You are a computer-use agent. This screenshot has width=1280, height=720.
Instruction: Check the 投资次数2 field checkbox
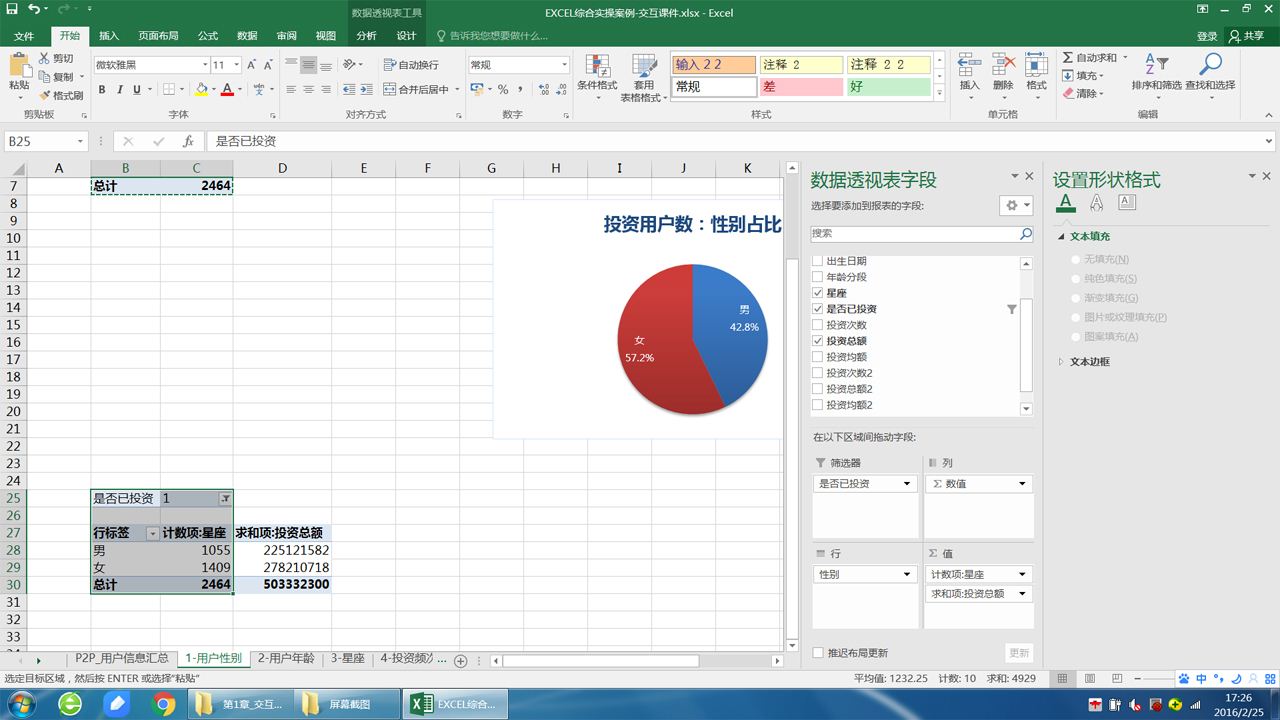(818, 373)
